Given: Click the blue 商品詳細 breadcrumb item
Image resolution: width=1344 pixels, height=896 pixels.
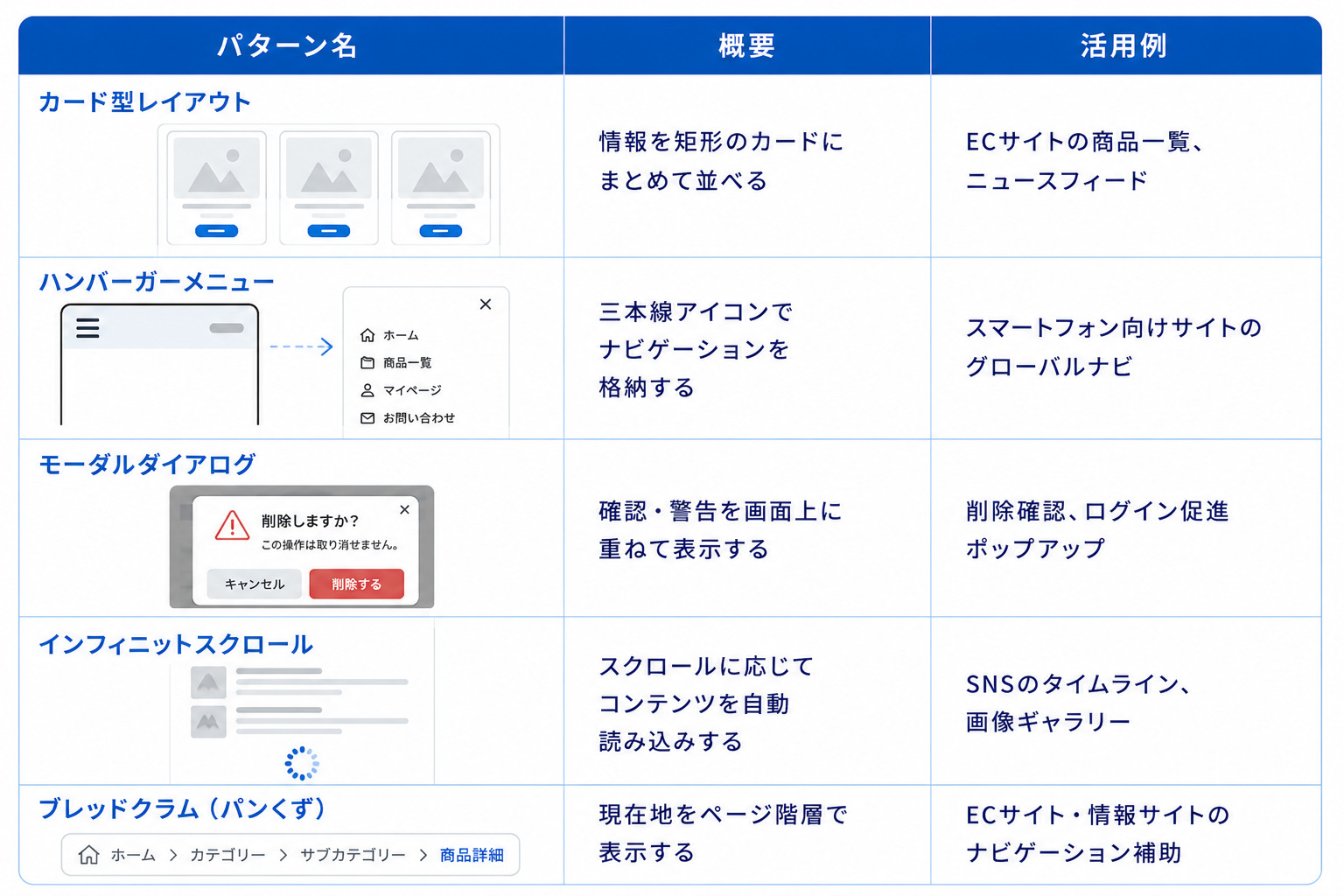Looking at the screenshot, I should pyautogui.click(x=472, y=855).
